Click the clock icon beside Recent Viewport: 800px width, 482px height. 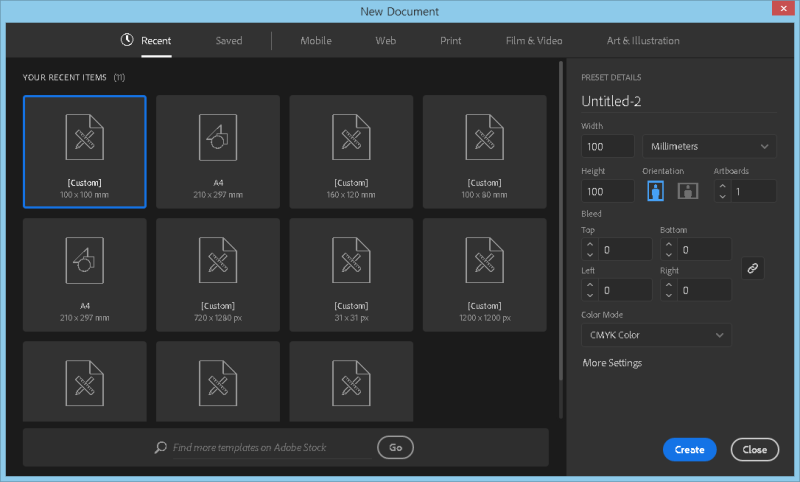[x=127, y=41]
